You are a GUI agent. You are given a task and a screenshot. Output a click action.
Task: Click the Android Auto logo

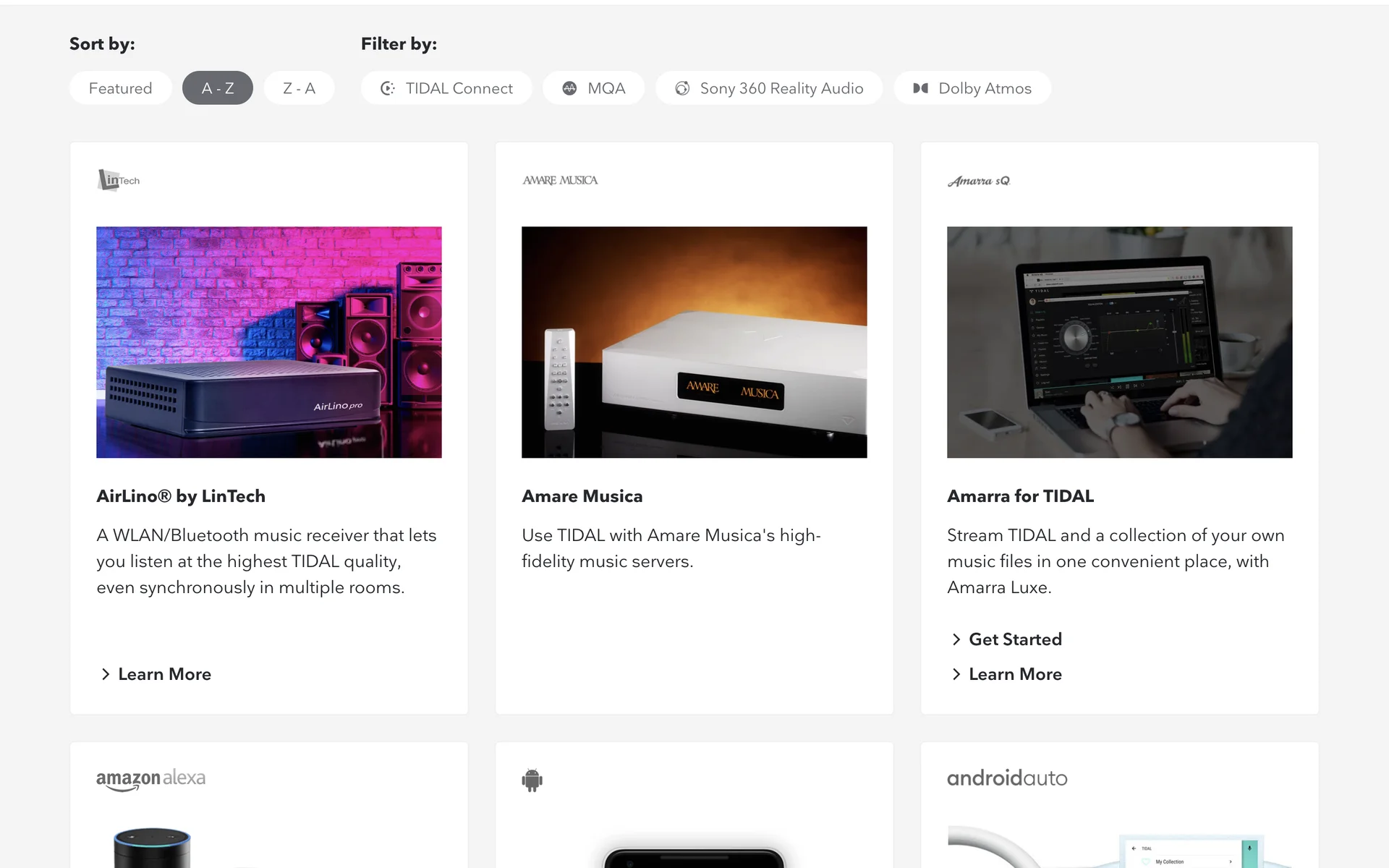[1007, 778]
